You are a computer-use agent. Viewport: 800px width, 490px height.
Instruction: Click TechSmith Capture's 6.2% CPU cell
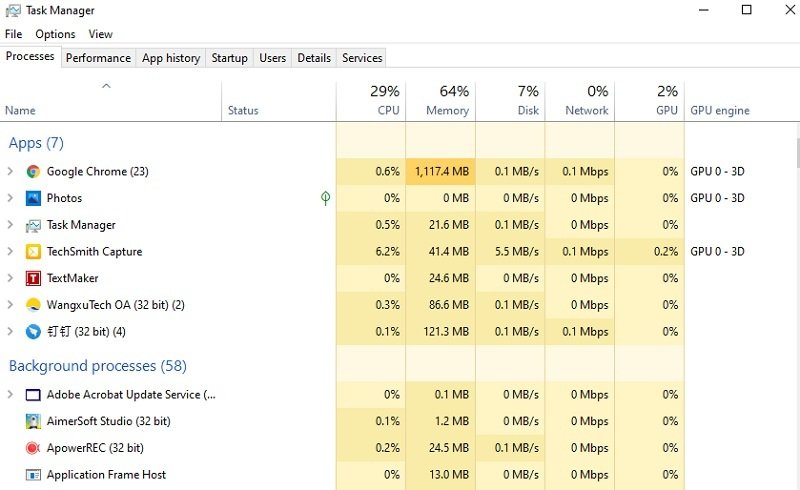click(x=371, y=252)
